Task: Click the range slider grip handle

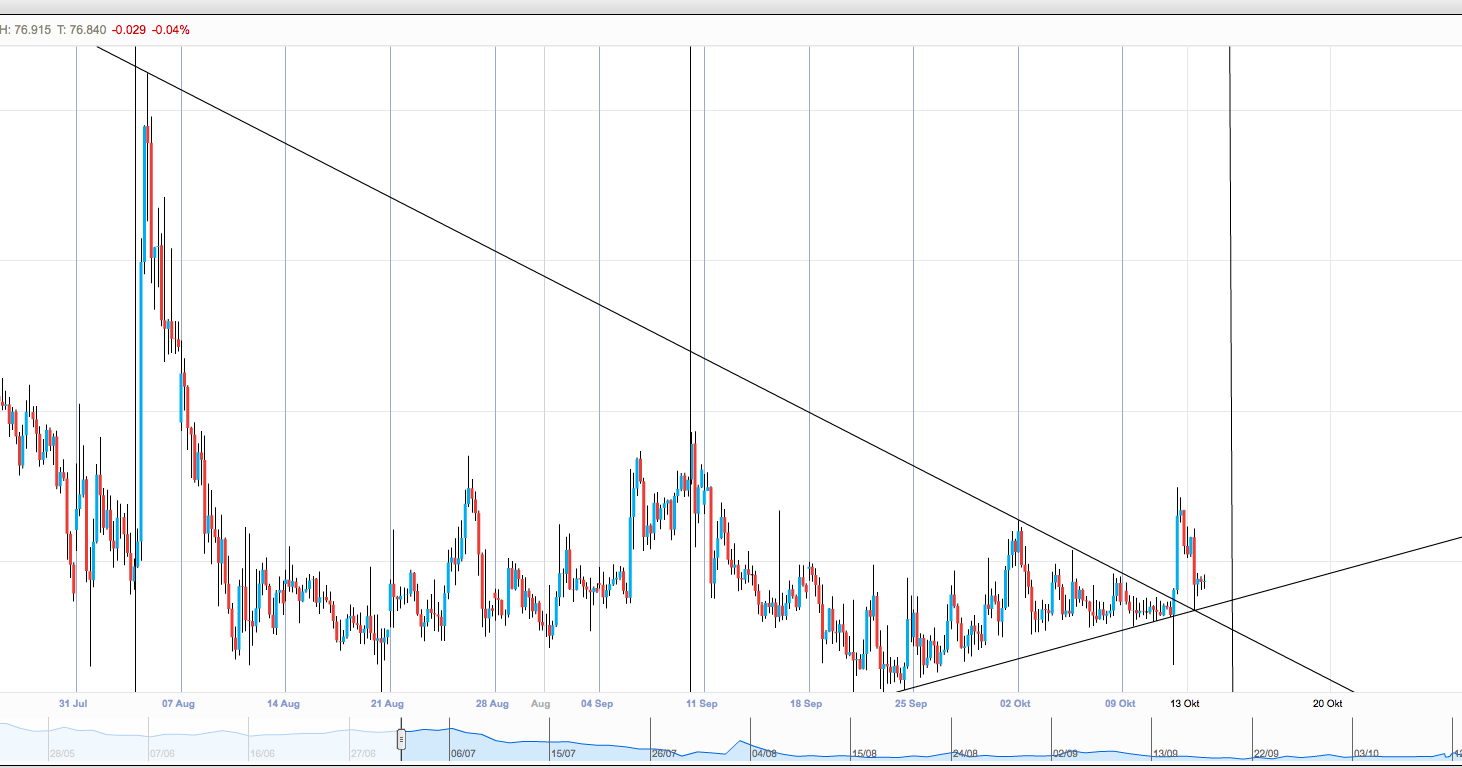Action: click(400, 740)
